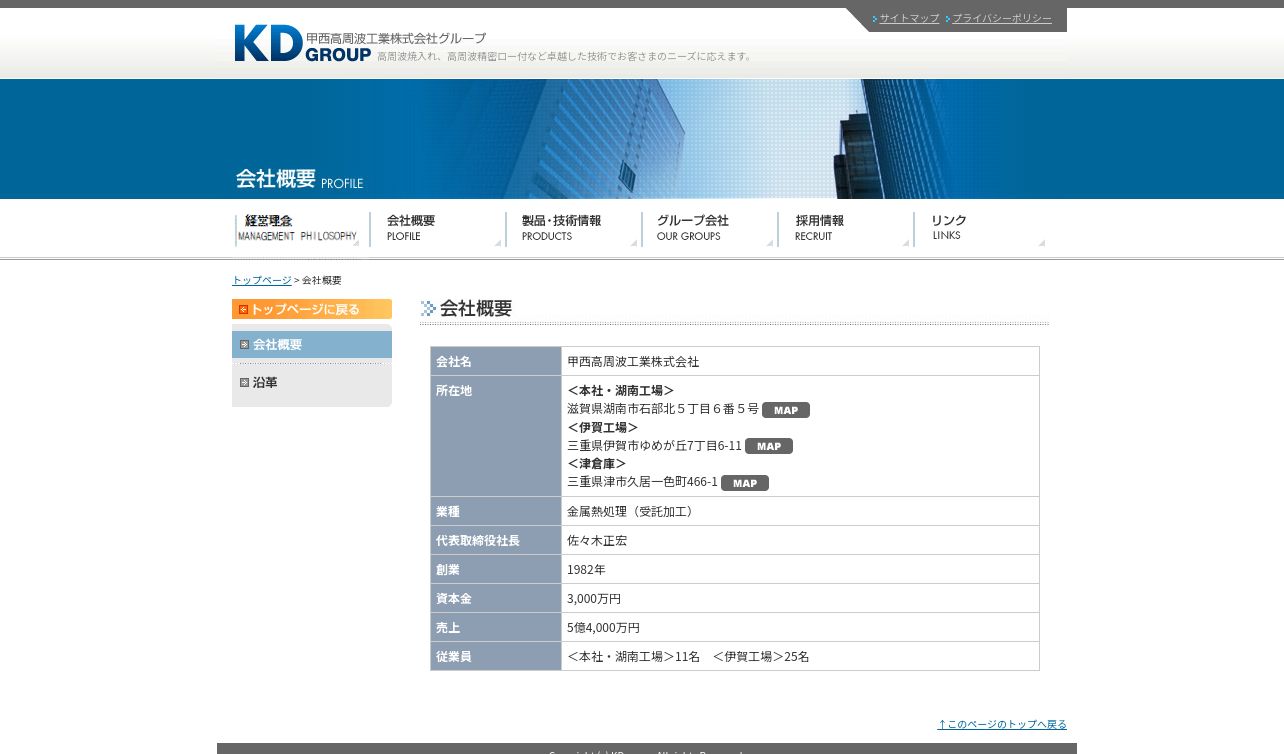This screenshot has height=754, width=1284.
Task: Click the 甲西高周波工業株式会社グループ header text
Action: point(396,38)
